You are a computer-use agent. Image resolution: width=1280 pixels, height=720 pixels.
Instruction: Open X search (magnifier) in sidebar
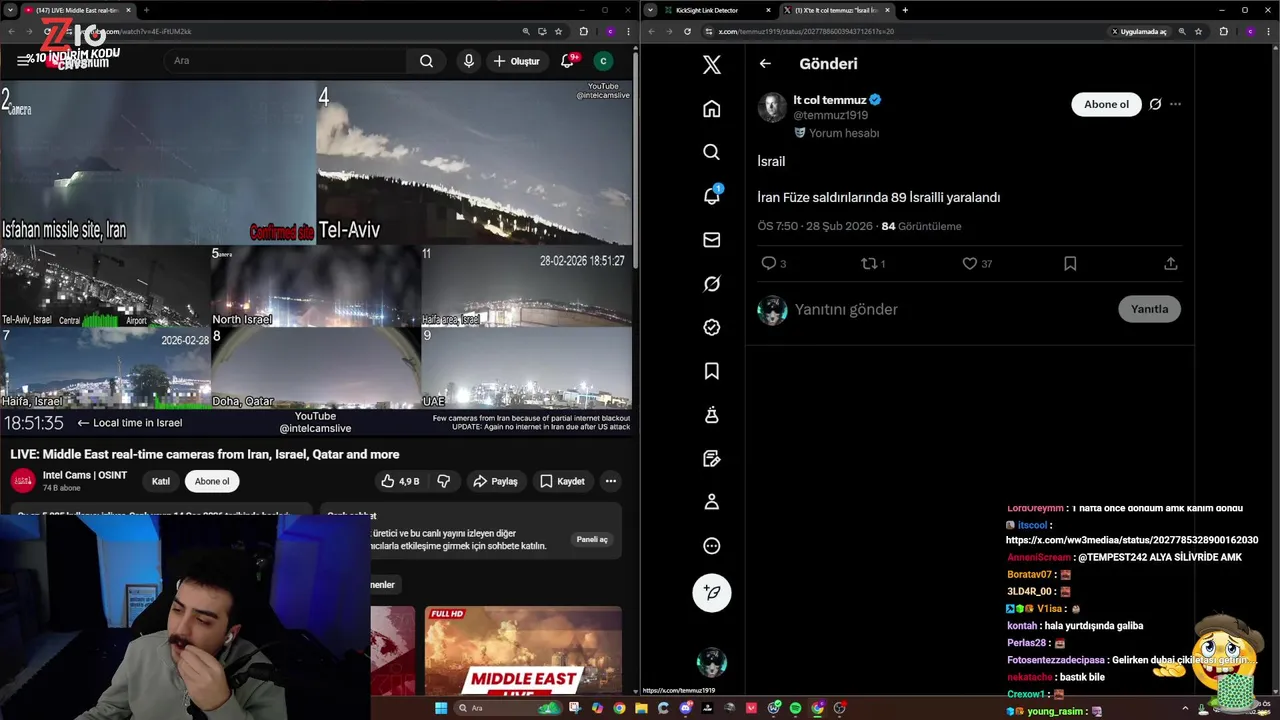click(711, 152)
